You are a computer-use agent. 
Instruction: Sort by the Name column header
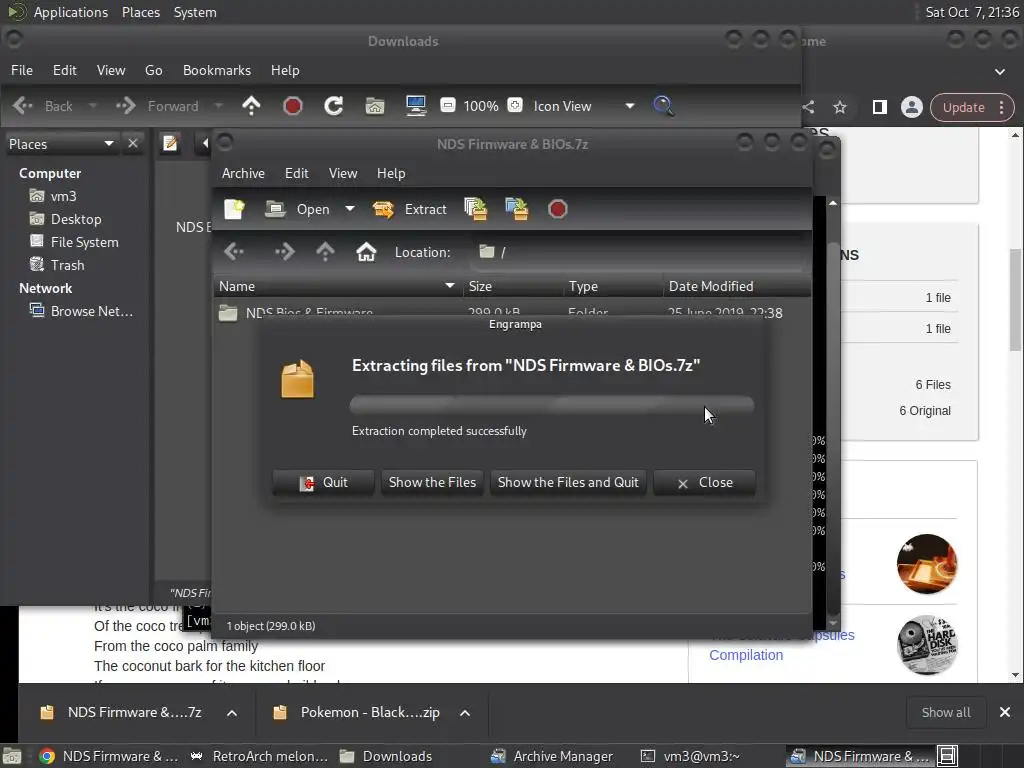click(x=338, y=286)
